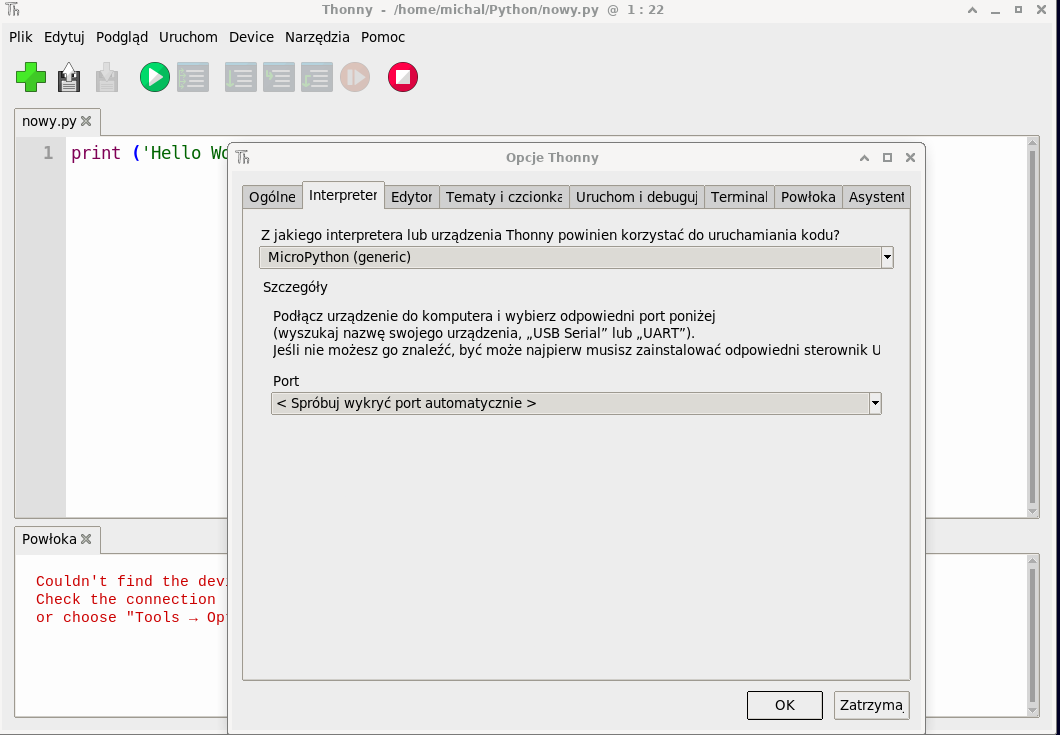Click the step out toolbar icon
The image size is (1060, 735).
tap(316, 77)
